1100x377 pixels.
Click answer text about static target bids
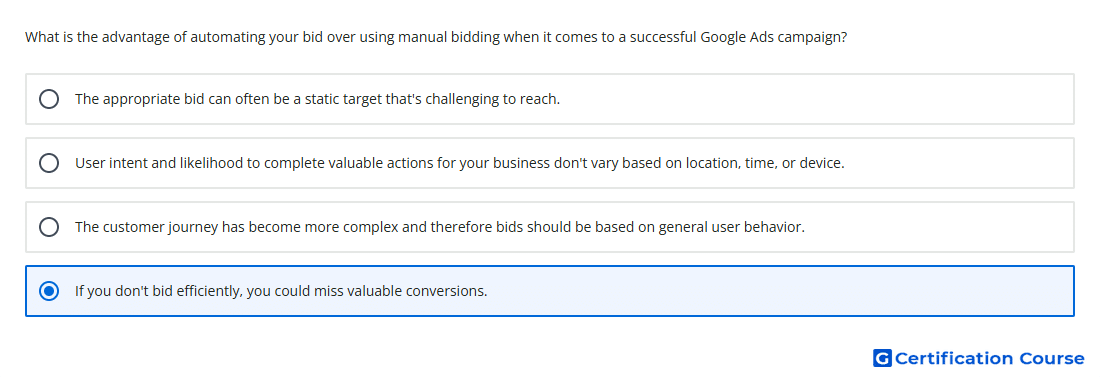point(317,99)
